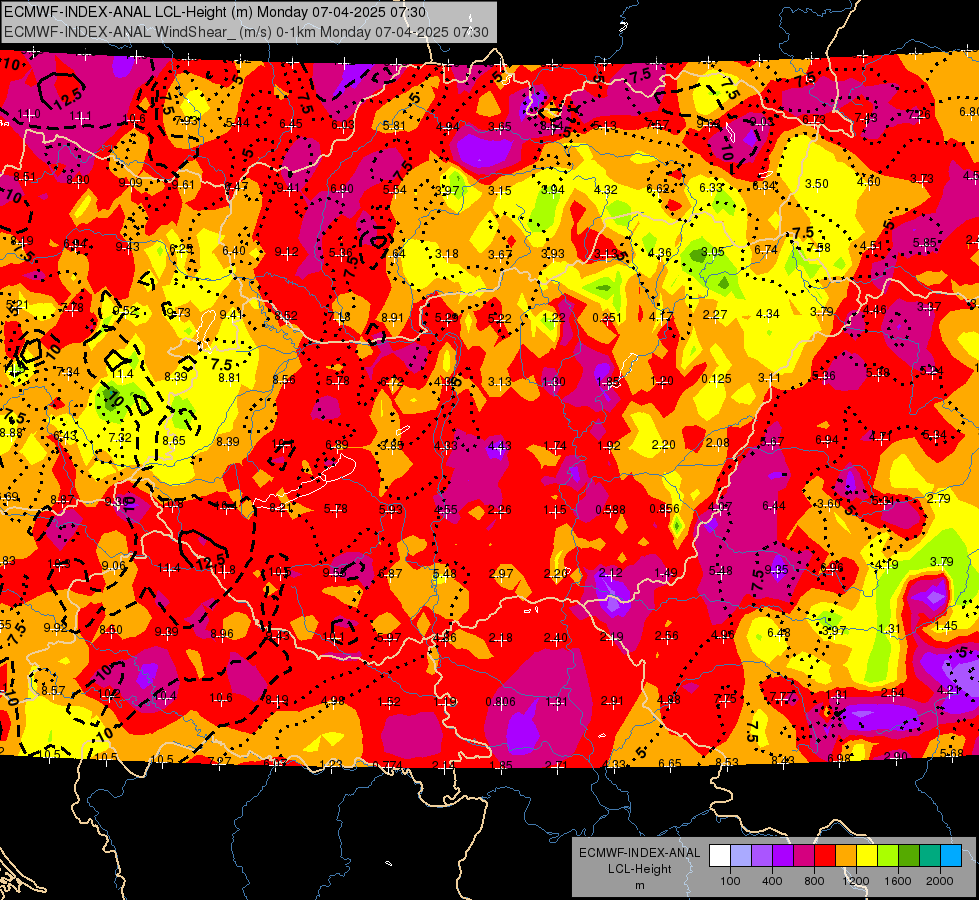The image size is (979, 900).
Task: Click the light blue legend swatch
Action: pyautogui.click(x=951, y=855)
